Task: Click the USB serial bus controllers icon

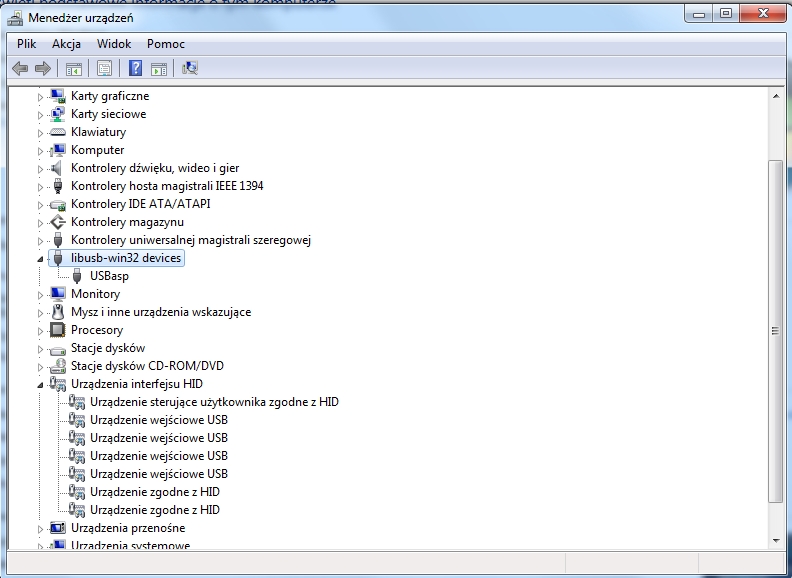Action: (x=58, y=240)
